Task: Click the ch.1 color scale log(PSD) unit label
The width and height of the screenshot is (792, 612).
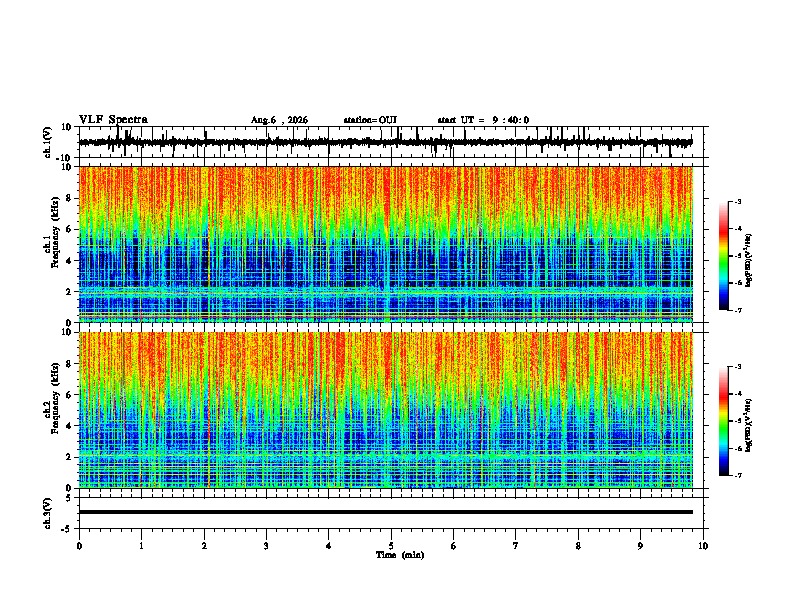Action: point(749,260)
